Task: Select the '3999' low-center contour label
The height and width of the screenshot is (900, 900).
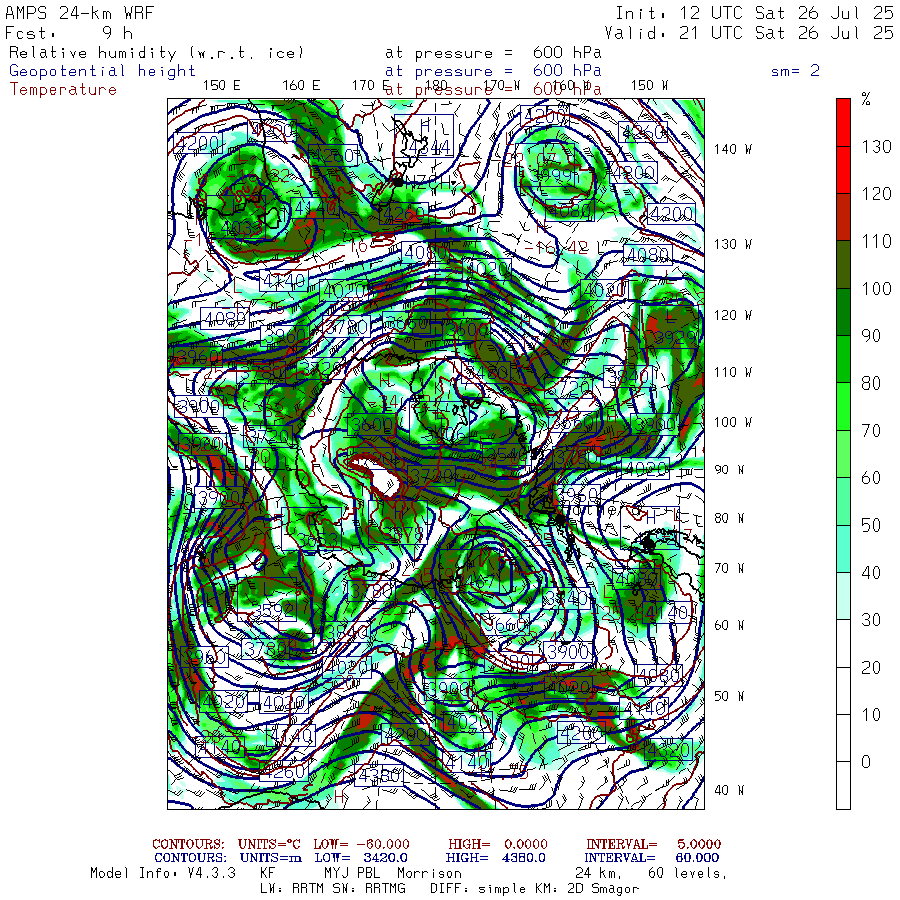Action: [x=551, y=175]
